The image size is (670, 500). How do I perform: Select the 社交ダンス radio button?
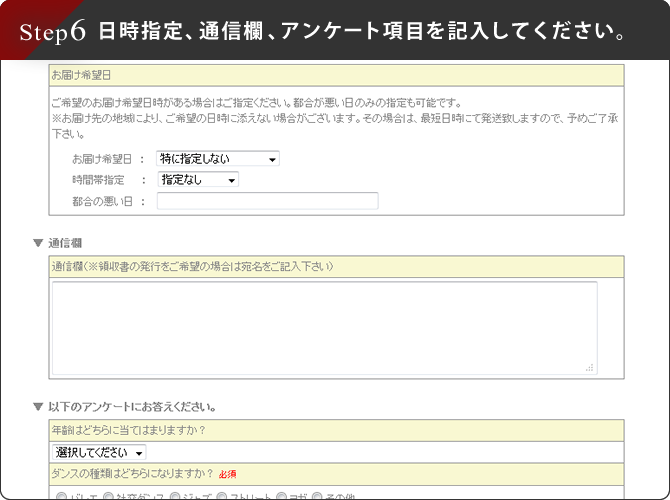pos(109,496)
